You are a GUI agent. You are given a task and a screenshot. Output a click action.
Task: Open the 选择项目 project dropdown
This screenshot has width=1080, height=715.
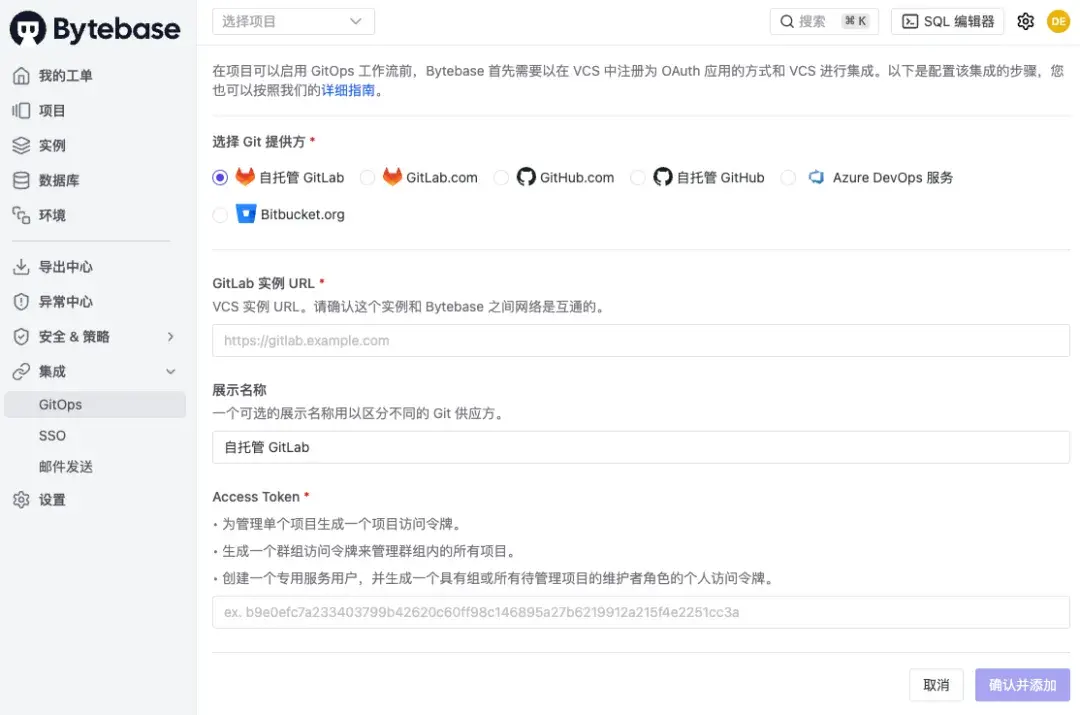[x=293, y=21]
